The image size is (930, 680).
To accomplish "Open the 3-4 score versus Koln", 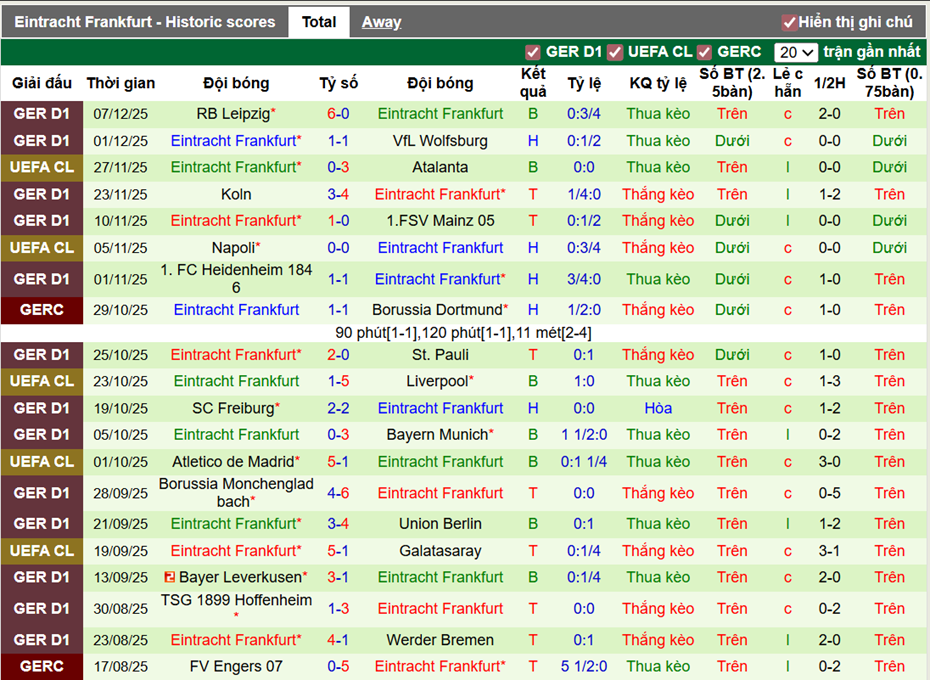I will point(338,194).
